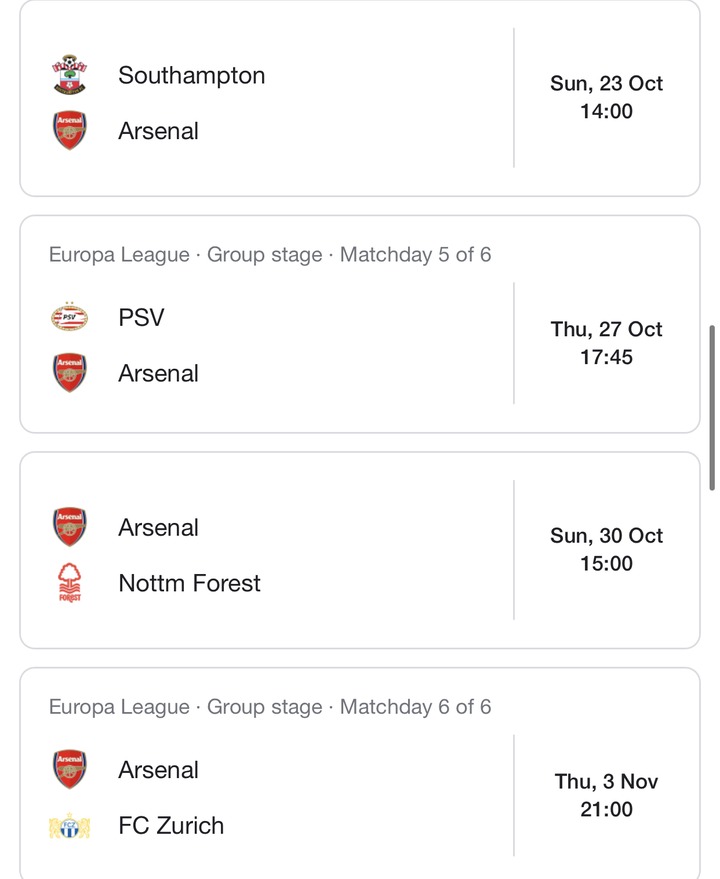Screen dimensions: 720x879
Task: Click Arsenal crest in PSV fixture
Action: [x=70, y=373]
